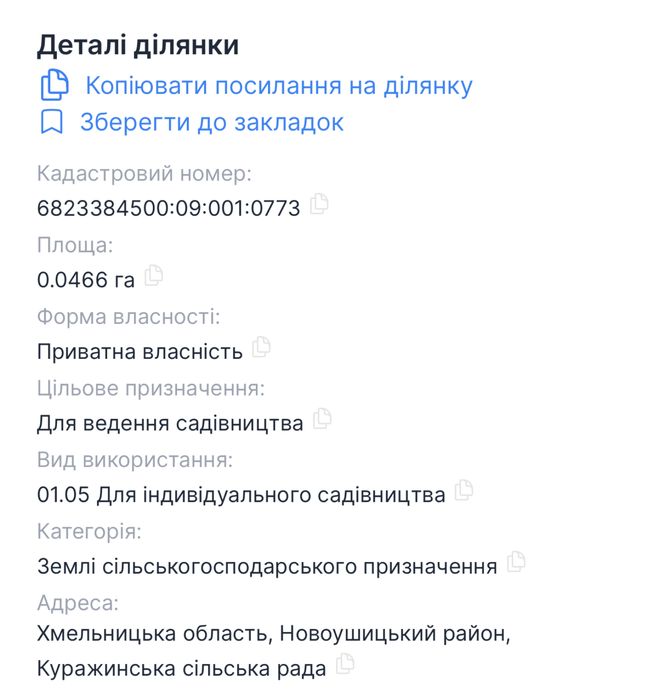This screenshot has width=655, height=699.
Task: Click the cadastral number text 6823384500:09:001:0773
Action: (168, 208)
